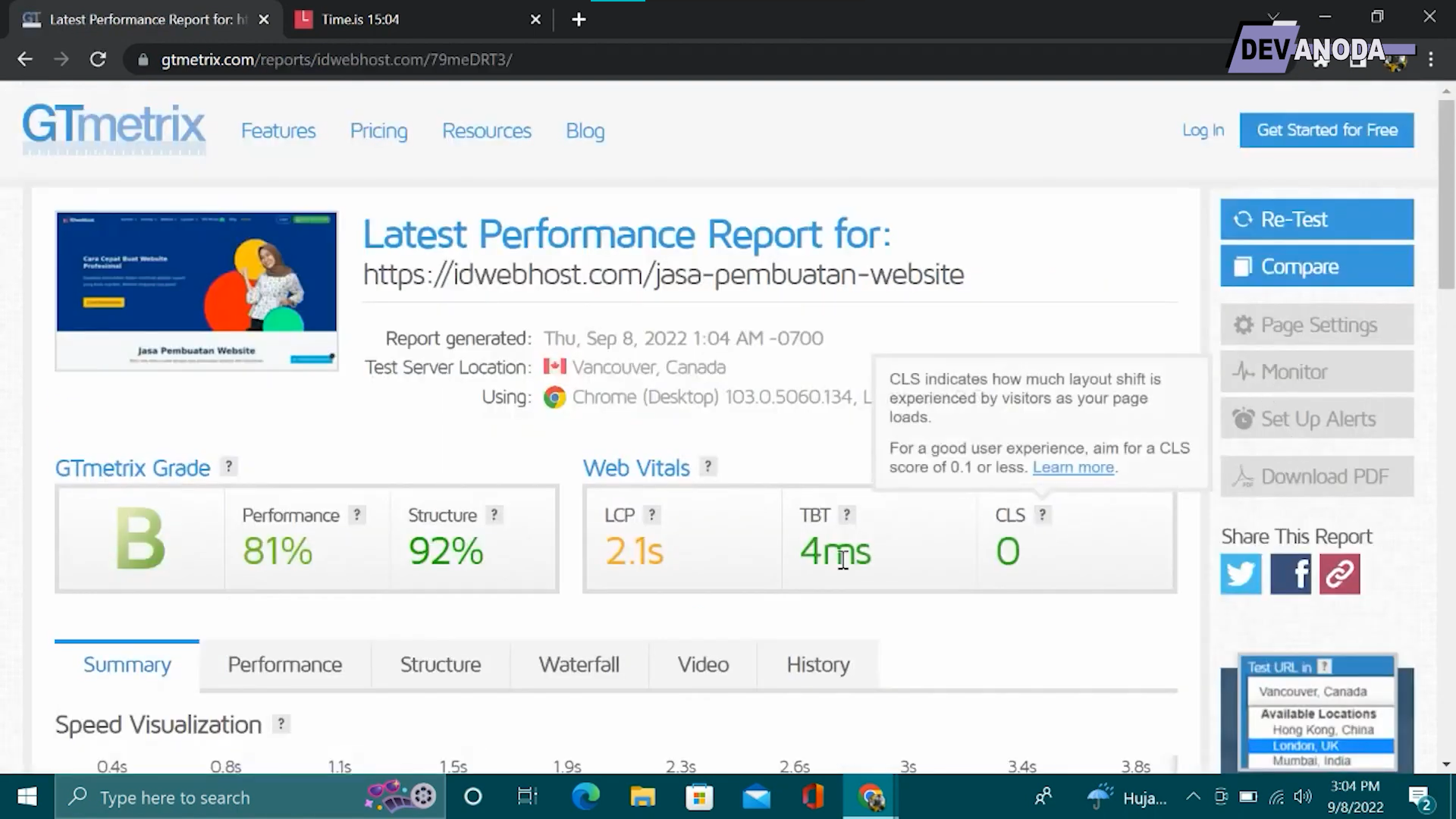Viewport: 1456px width, 819px height.
Task: Download the report as PDF
Action: (x=1316, y=476)
